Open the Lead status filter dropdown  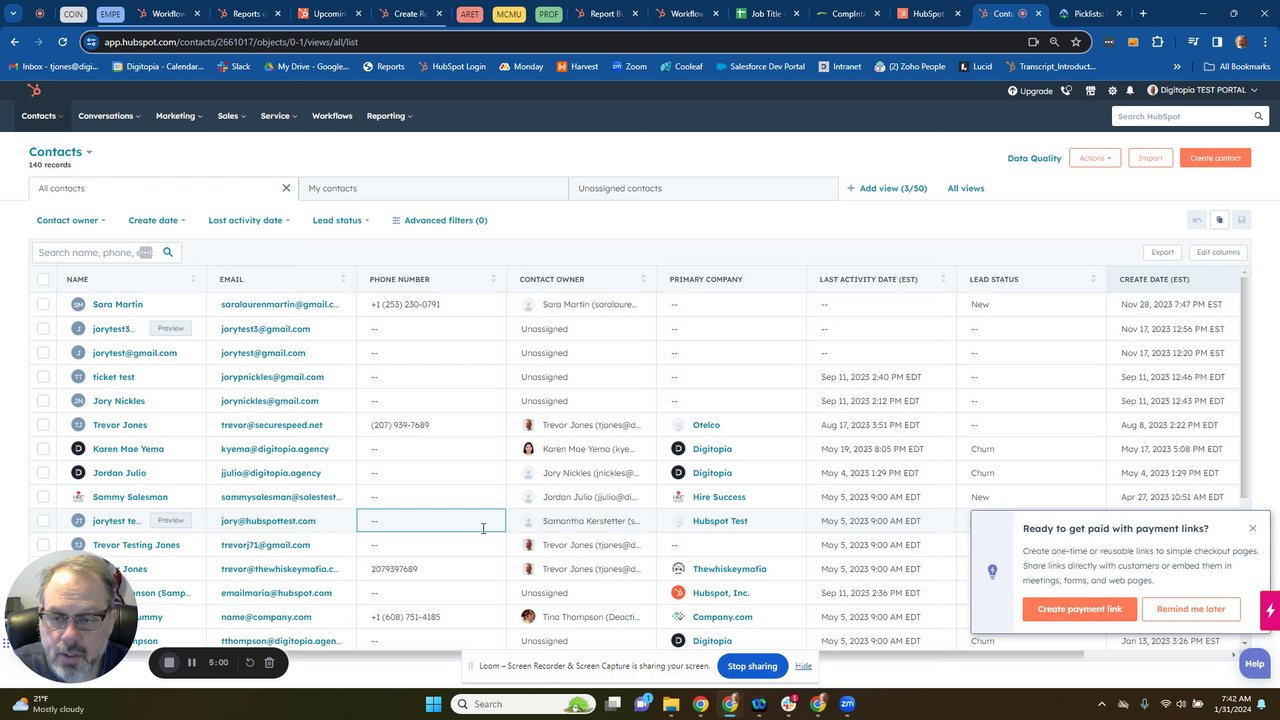[341, 220]
